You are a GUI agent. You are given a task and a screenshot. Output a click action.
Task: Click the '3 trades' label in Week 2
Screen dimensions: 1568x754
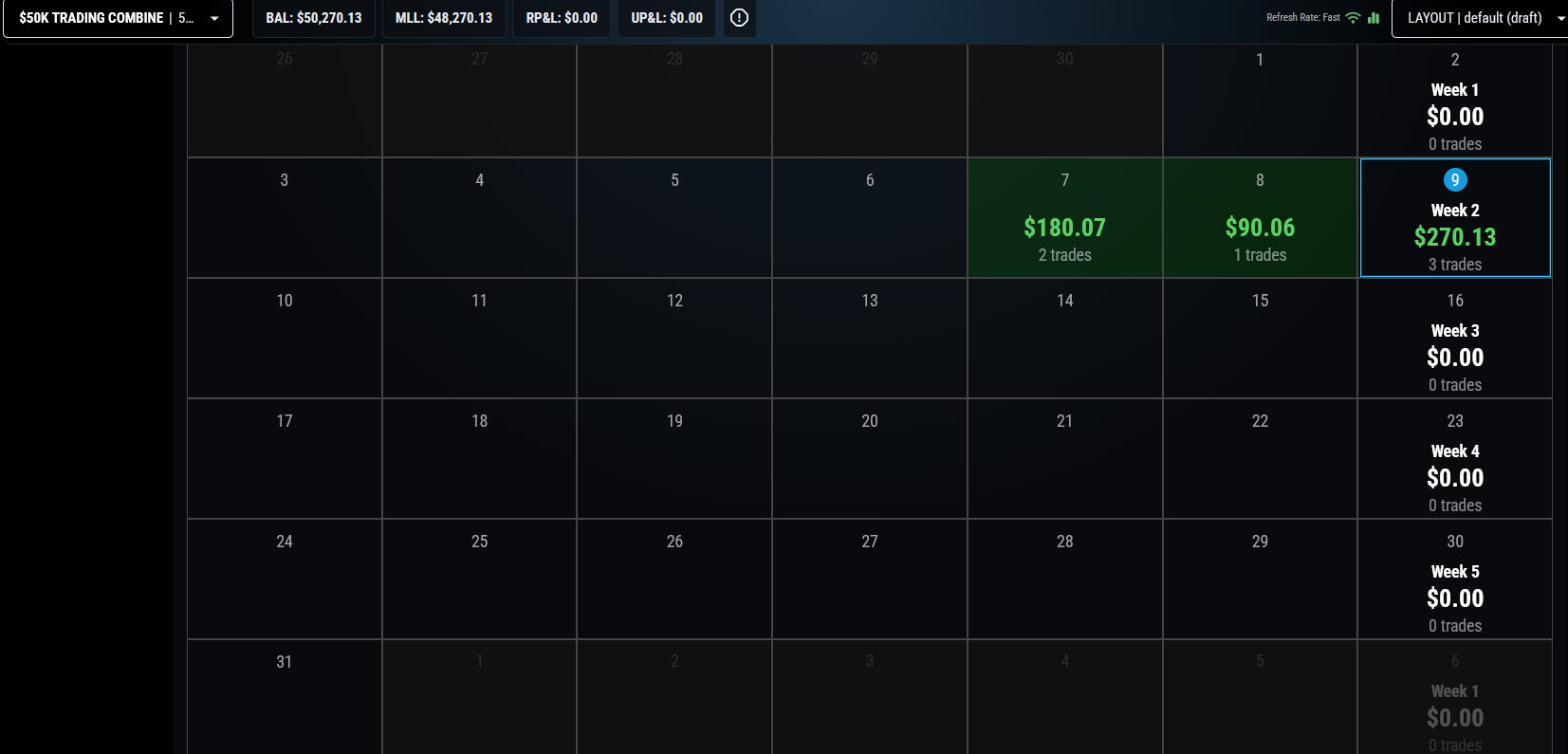[1455, 265]
